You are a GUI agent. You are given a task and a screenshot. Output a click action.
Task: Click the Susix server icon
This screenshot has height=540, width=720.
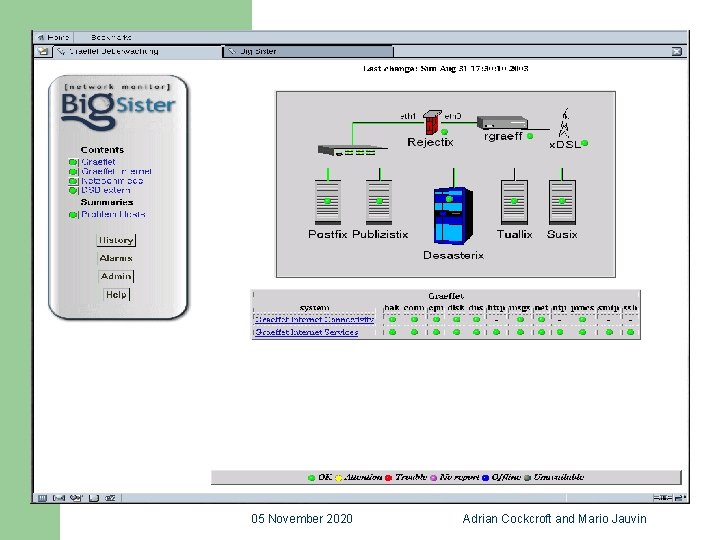pyautogui.click(x=562, y=202)
